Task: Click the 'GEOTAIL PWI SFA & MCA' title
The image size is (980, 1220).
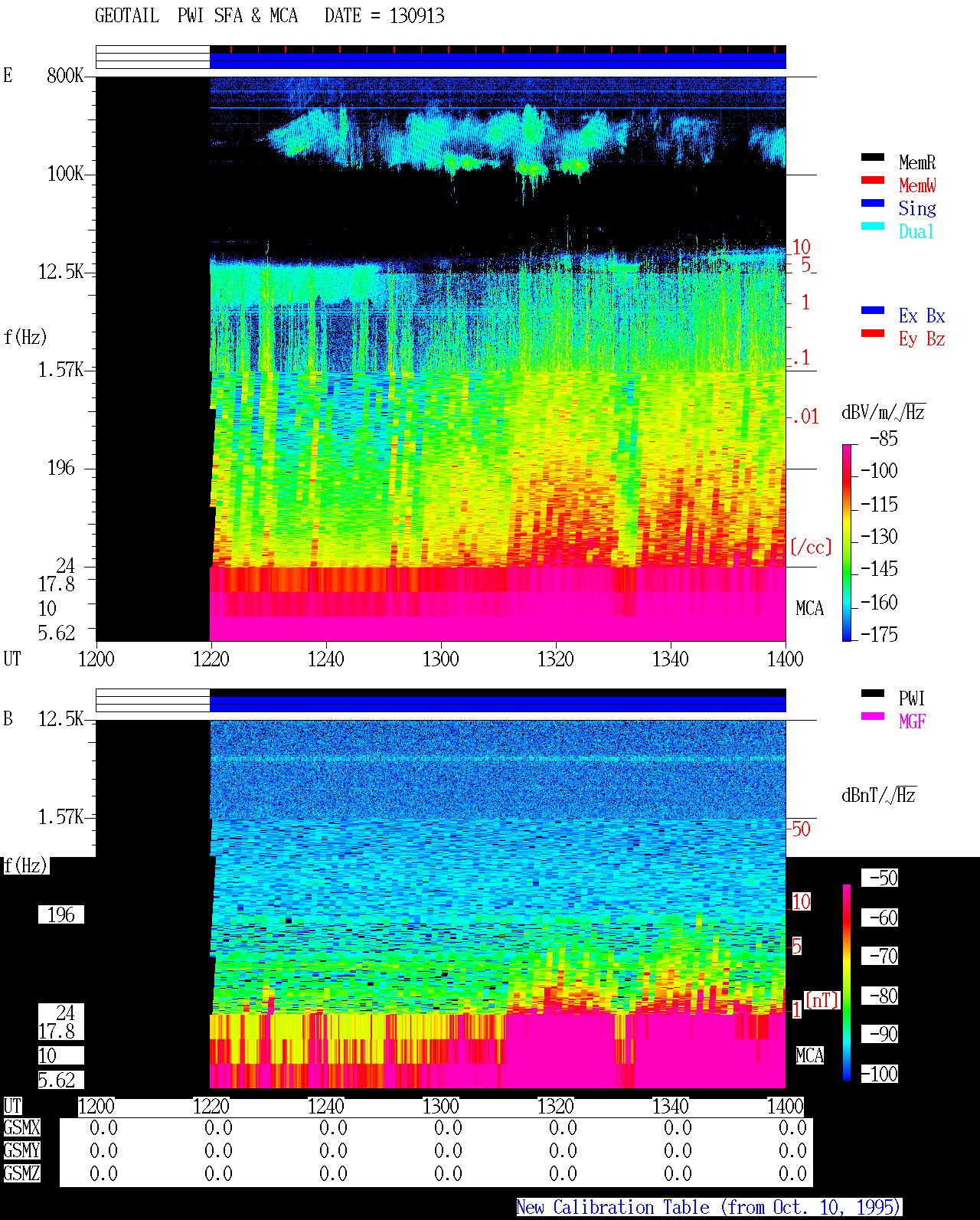Action: coord(196,16)
